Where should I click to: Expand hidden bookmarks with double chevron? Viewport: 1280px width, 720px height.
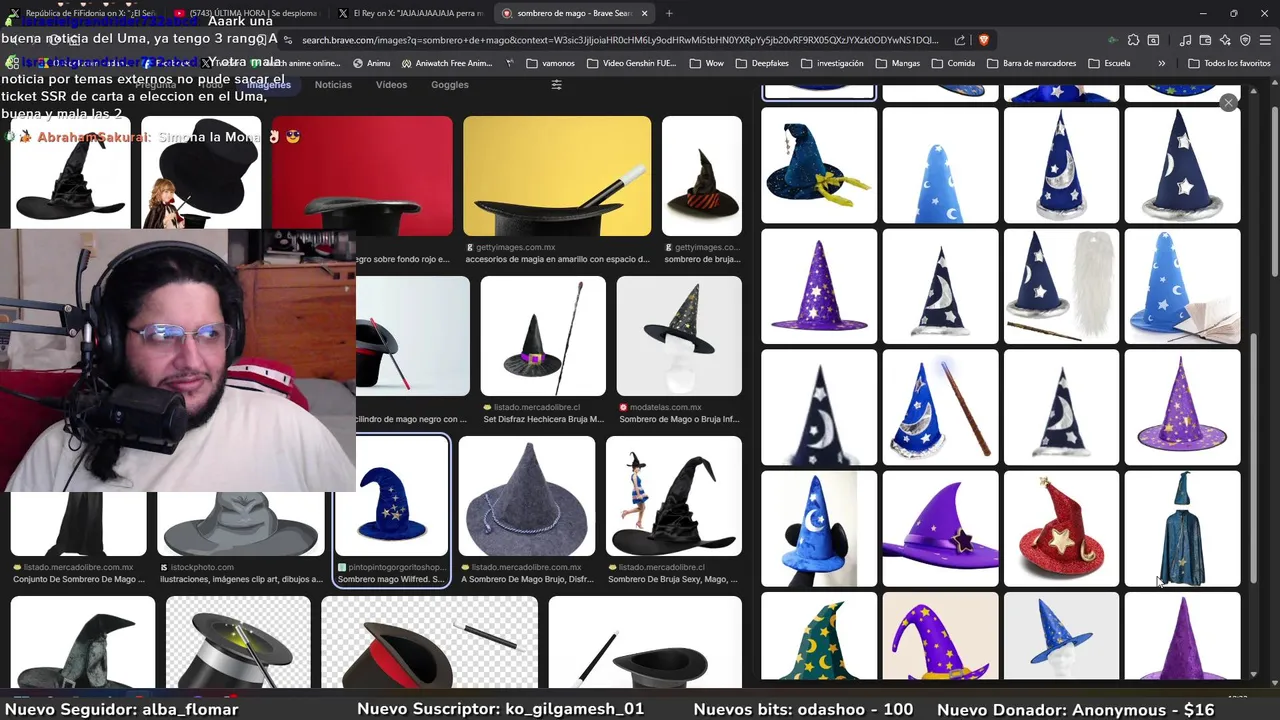click(1161, 63)
